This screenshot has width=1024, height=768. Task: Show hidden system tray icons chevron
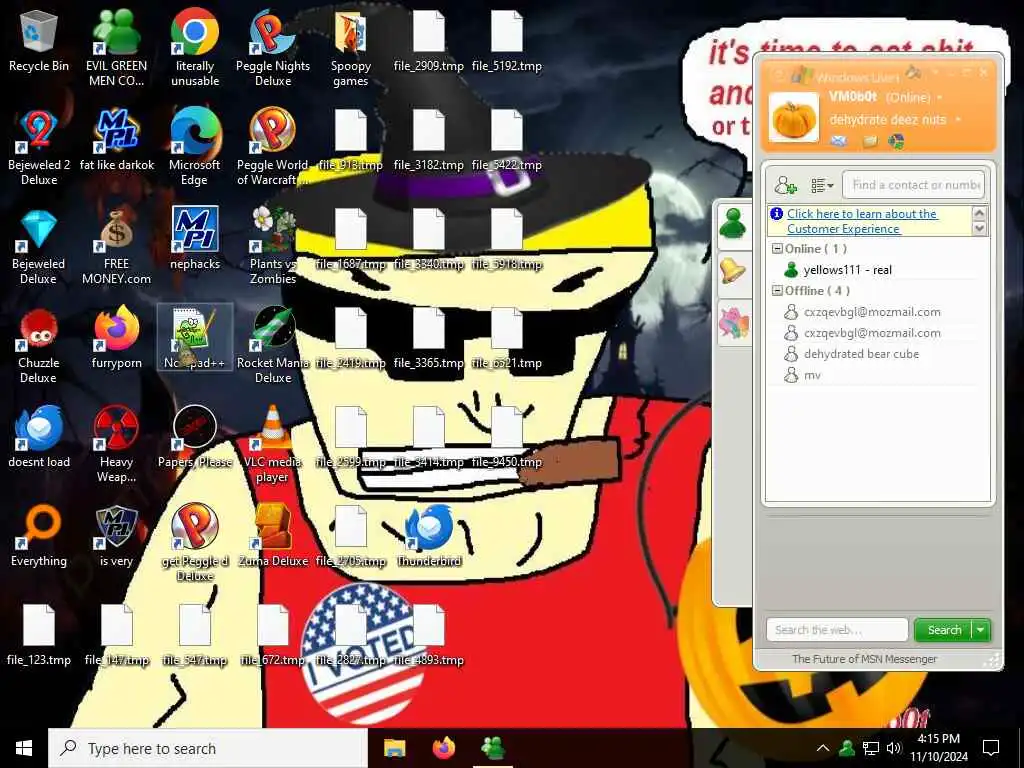pos(823,748)
